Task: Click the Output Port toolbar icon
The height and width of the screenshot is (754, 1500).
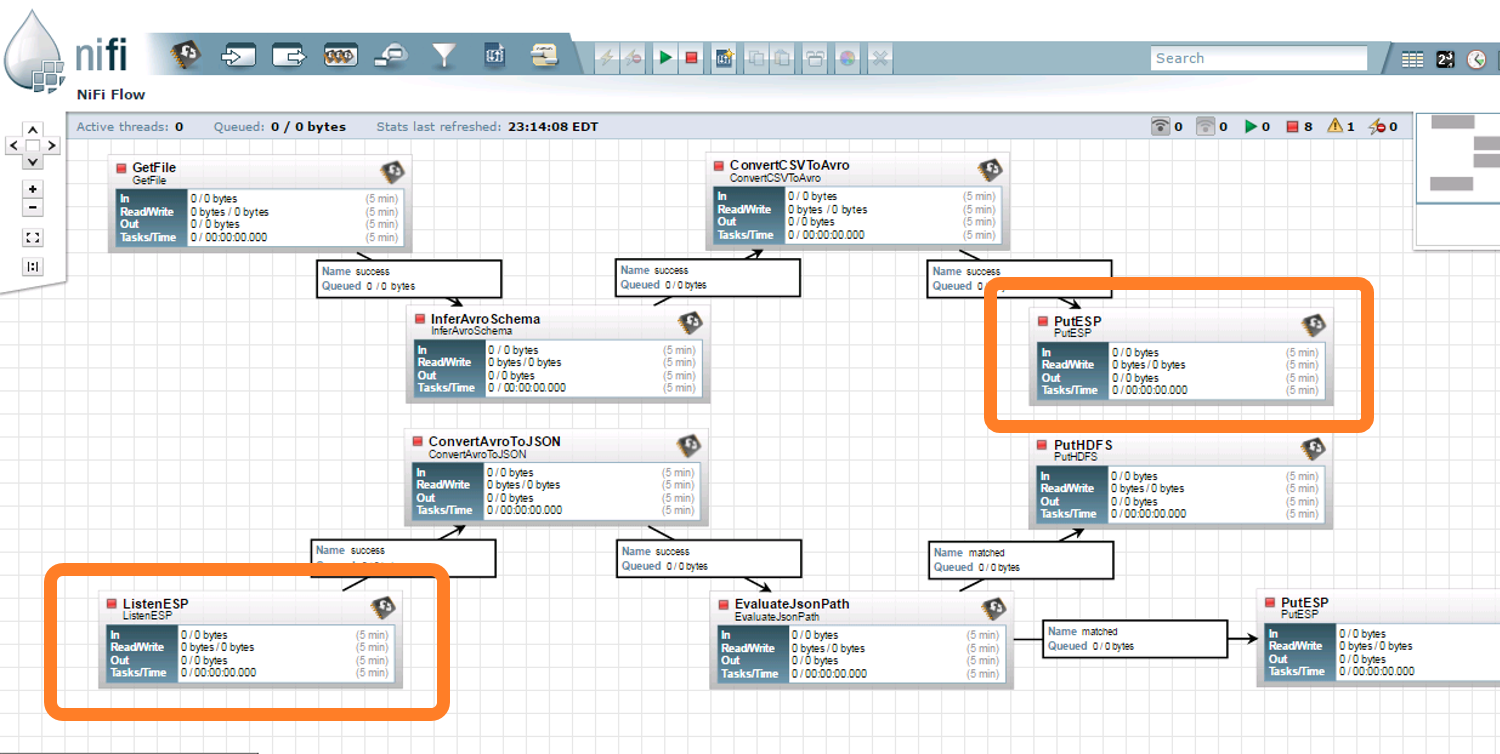Action: (289, 56)
